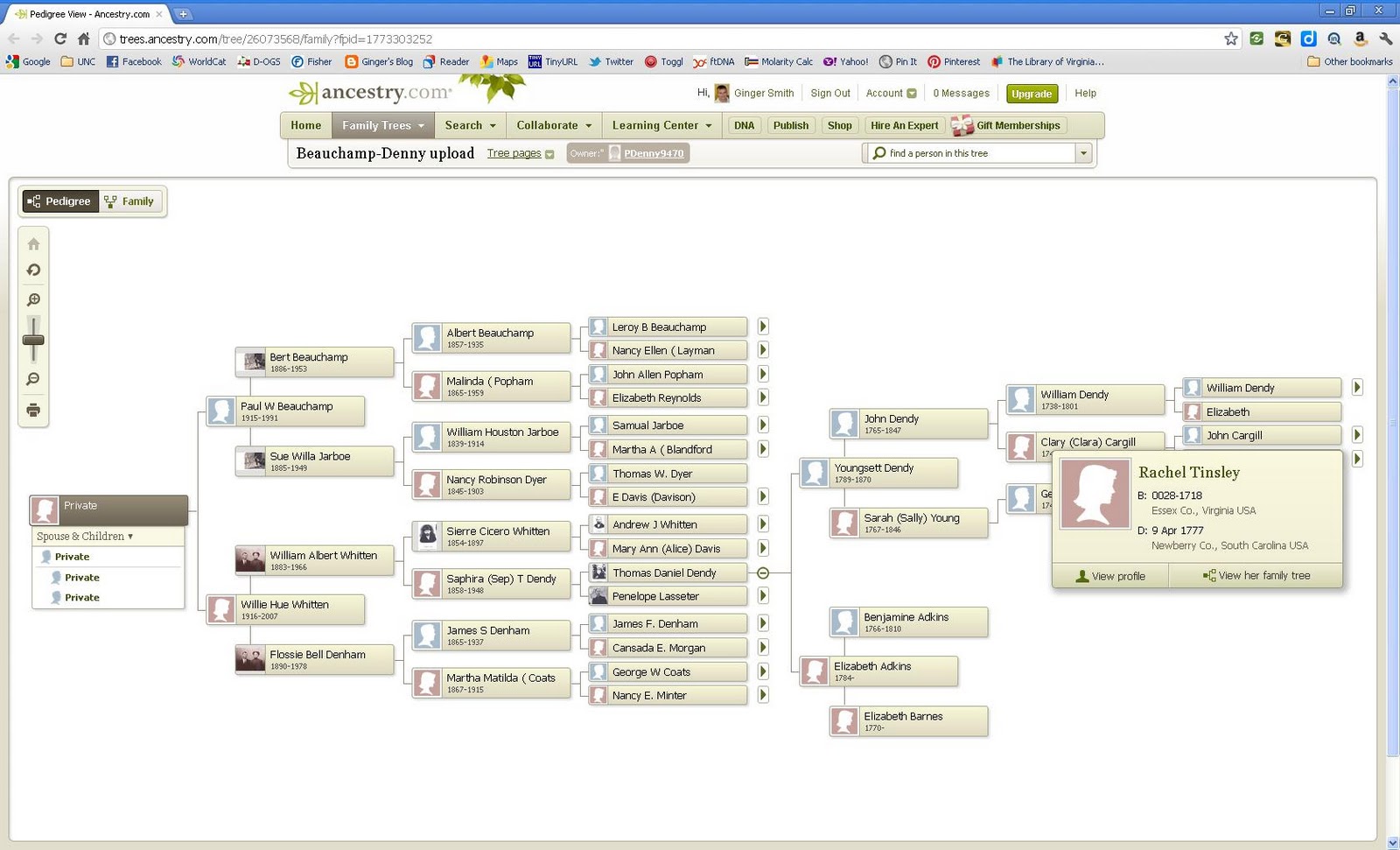
Task: Open the Spouse & Children dropdown
Action: (83, 536)
